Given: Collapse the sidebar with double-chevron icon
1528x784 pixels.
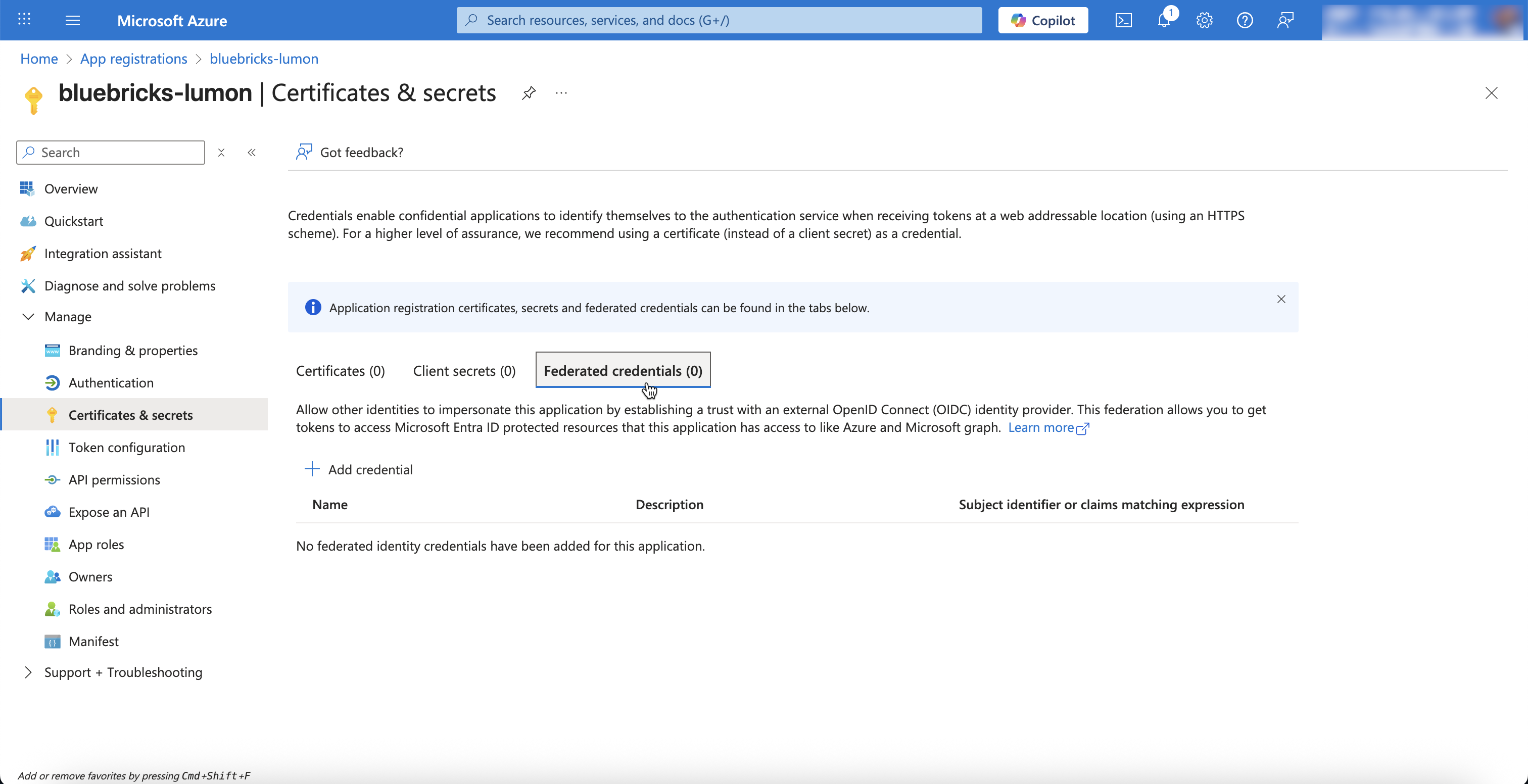Looking at the screenshot, I should pos(252,153).
